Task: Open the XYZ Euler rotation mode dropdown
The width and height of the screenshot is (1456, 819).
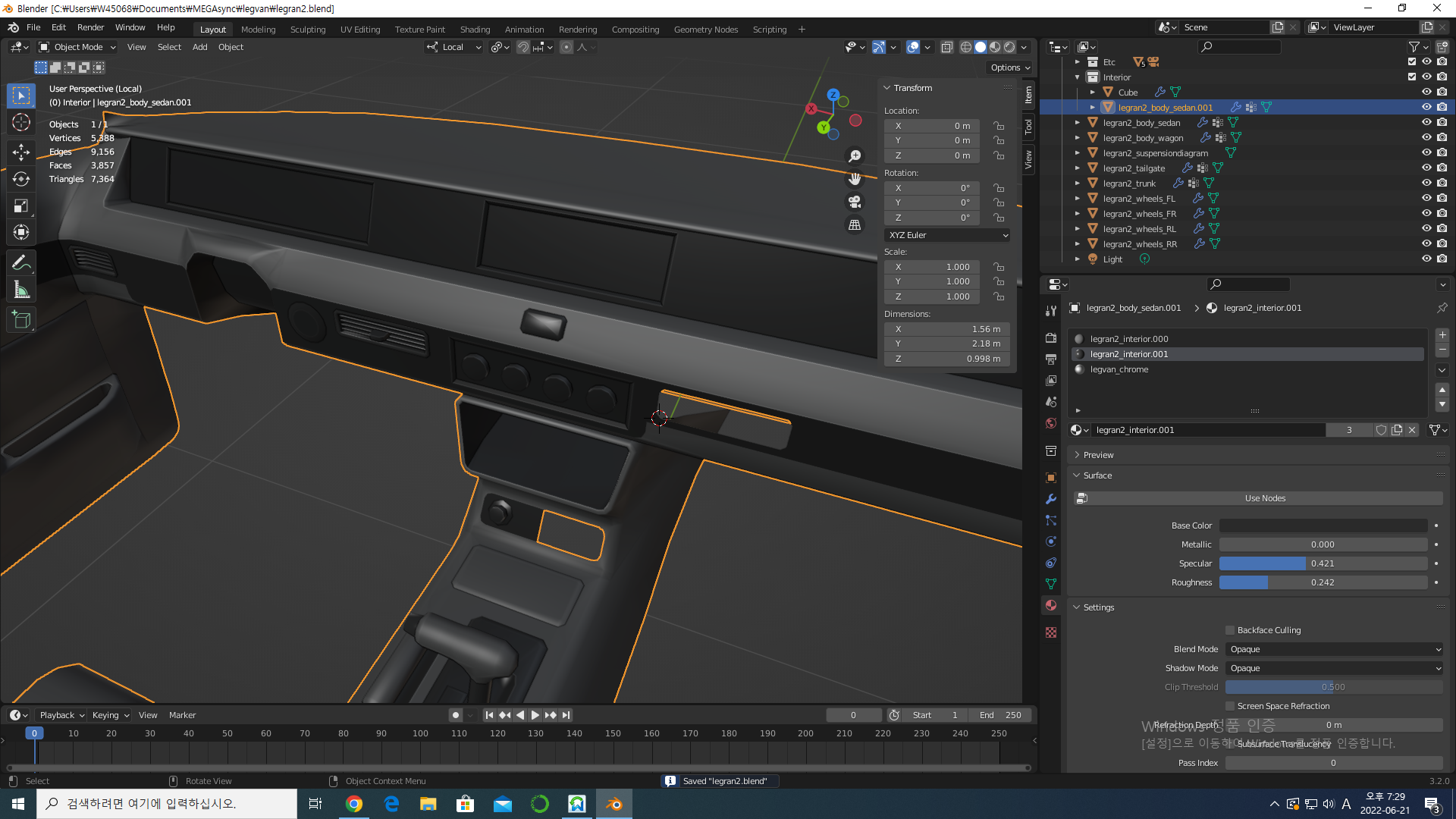Action: pos(947,235)
